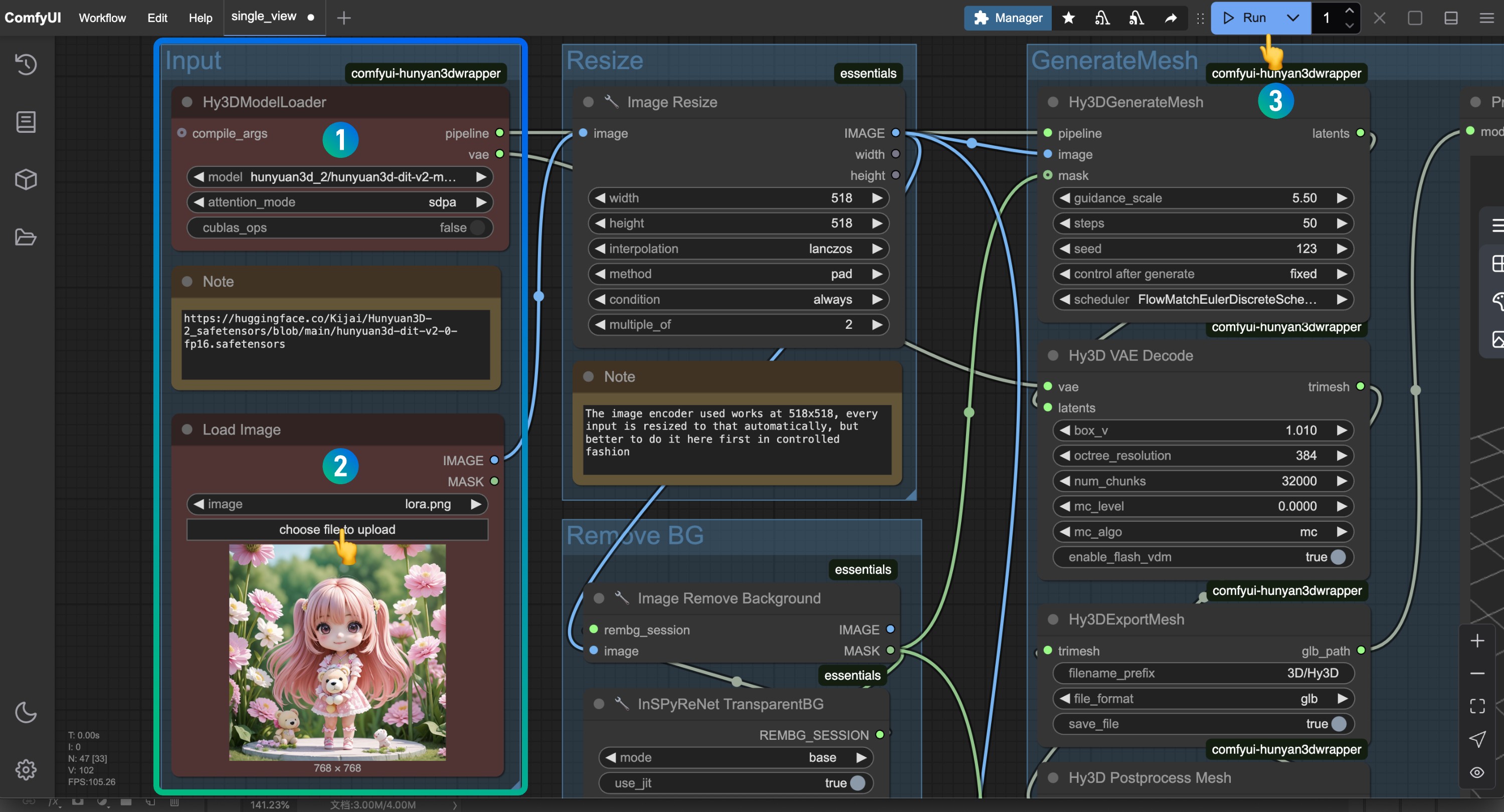
Task: Decrease batch count down arrow
Action: click(x=1349, y=25)
